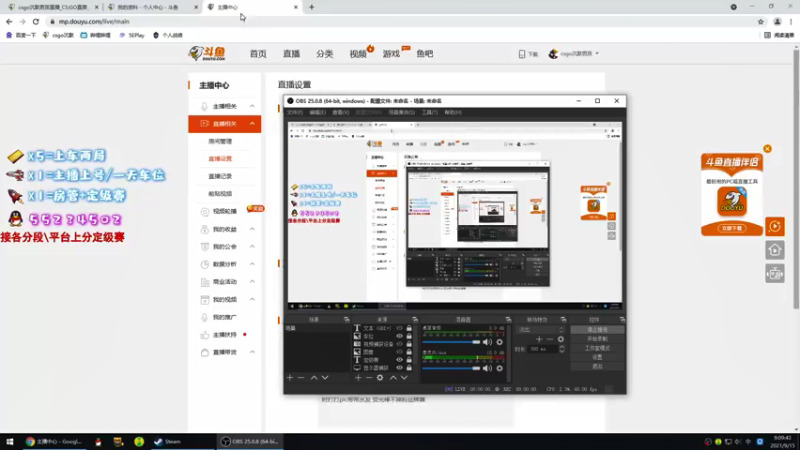The image size is (800, 450).
Task: Bookmark this page with the star icon
Action: (761, 21)
